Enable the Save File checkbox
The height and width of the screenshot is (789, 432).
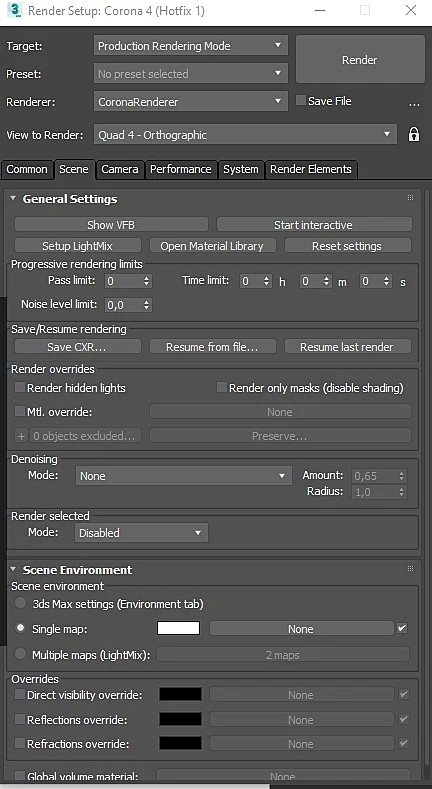tap(301, 100)
